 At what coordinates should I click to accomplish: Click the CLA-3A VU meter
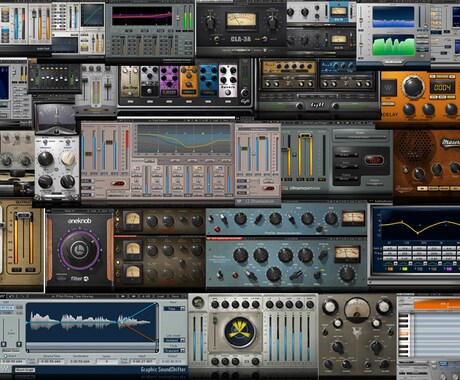pyautogui.click(x=241, y=20)
